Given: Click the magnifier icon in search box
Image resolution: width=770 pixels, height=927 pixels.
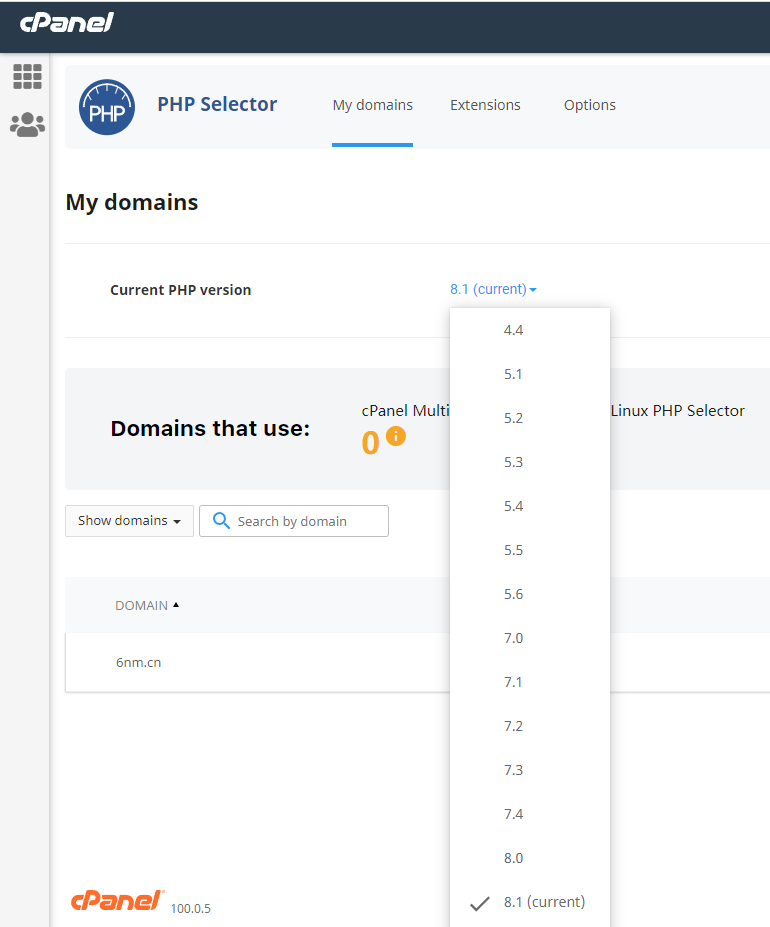Looking at the screenshot, I should click(220, 521).
